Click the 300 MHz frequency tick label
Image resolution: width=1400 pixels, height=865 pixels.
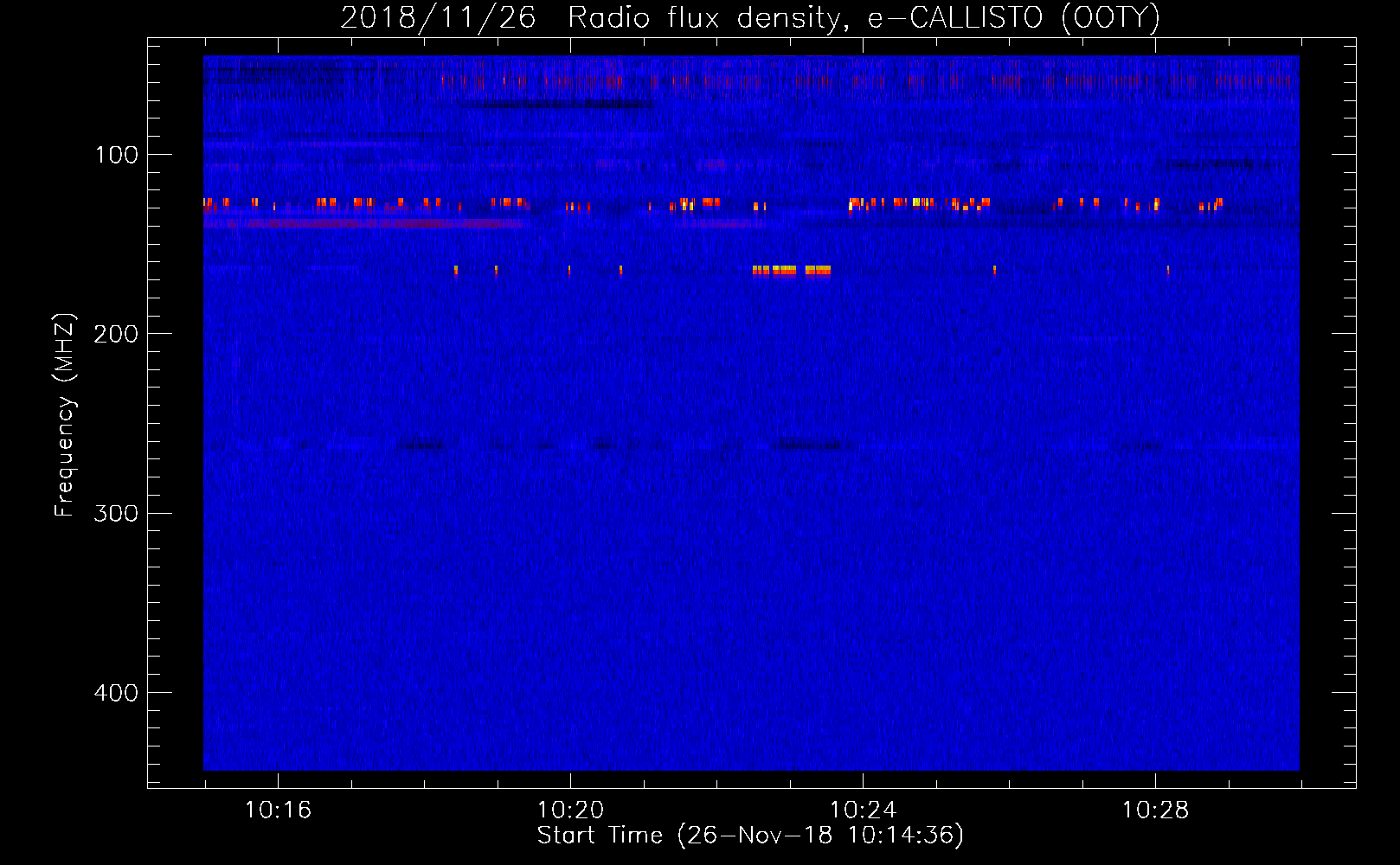[x=116, y=514]
